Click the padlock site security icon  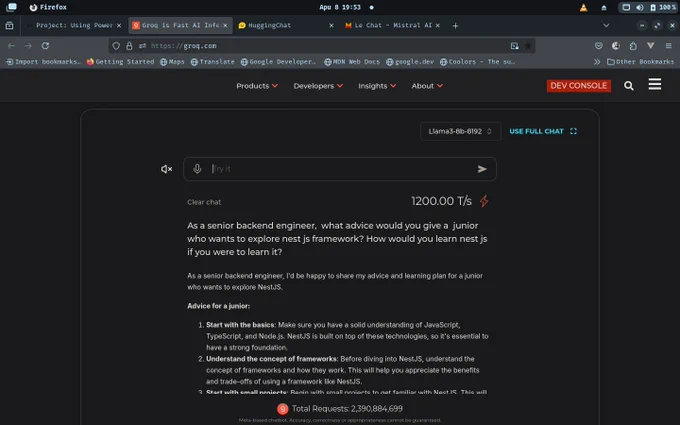(129, 46)
